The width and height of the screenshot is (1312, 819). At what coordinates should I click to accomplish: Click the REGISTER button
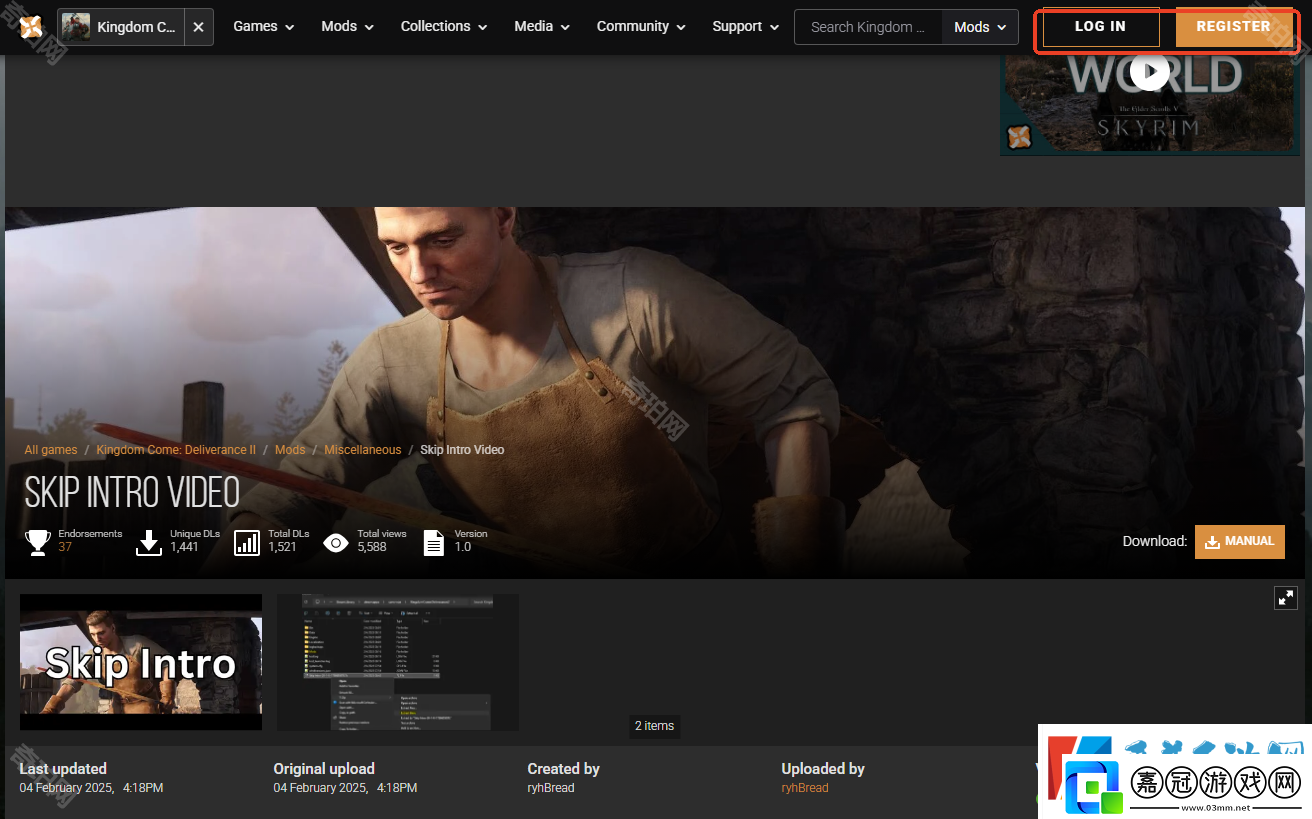tap(1233, 27)
